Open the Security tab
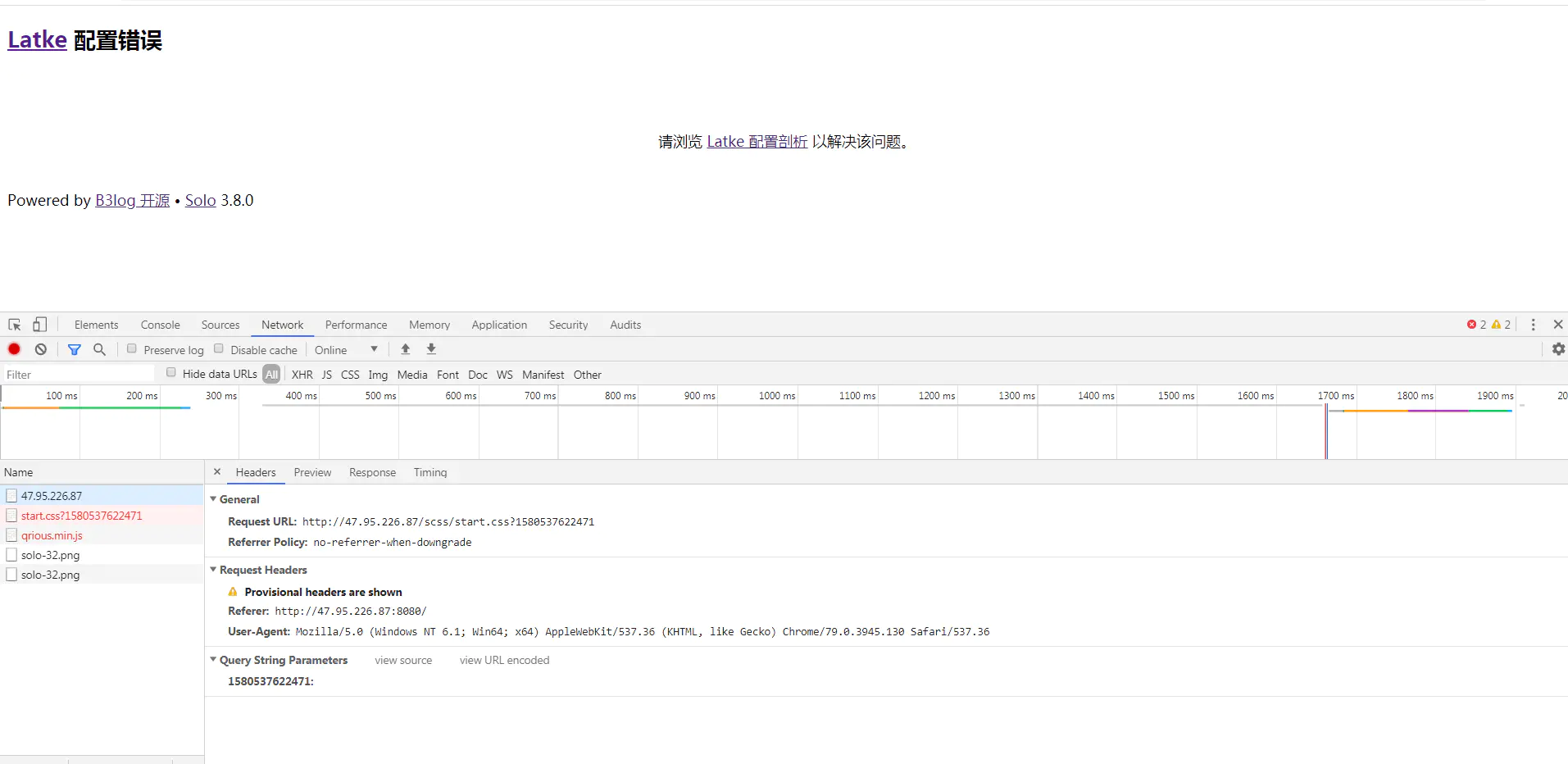 (569, 325)
